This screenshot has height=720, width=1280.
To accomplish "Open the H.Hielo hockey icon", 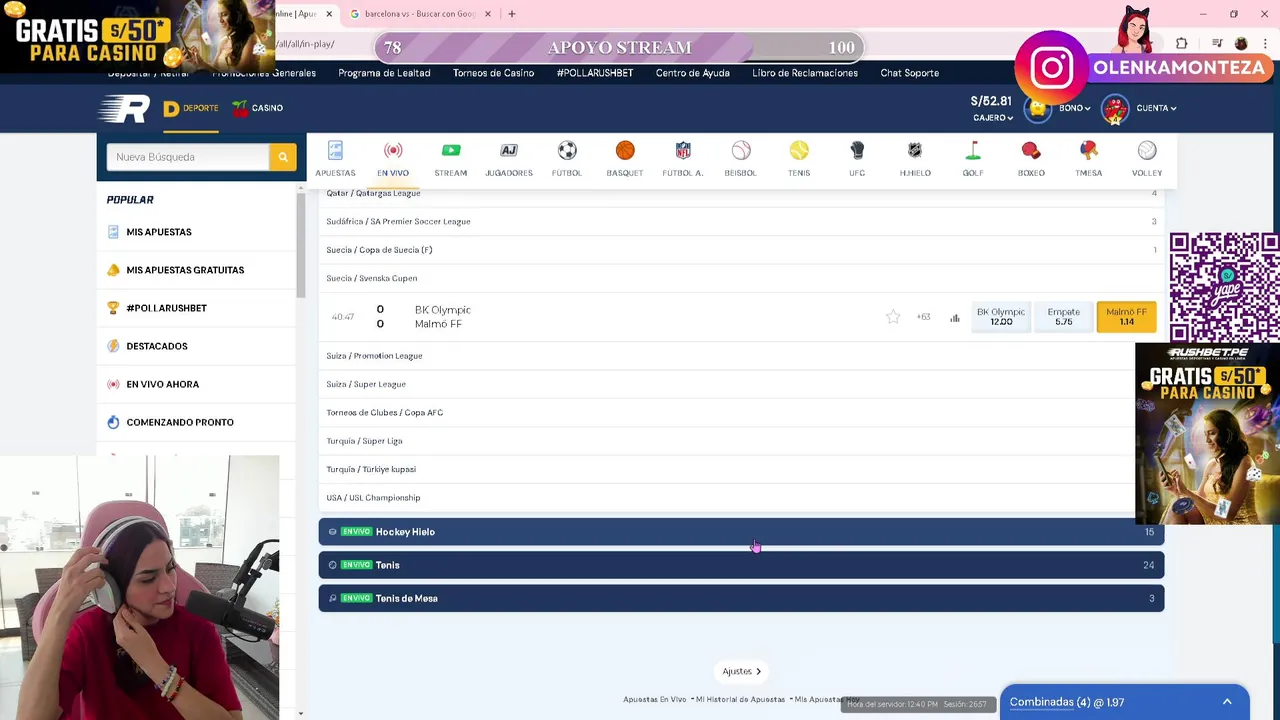I will point(915,151).
